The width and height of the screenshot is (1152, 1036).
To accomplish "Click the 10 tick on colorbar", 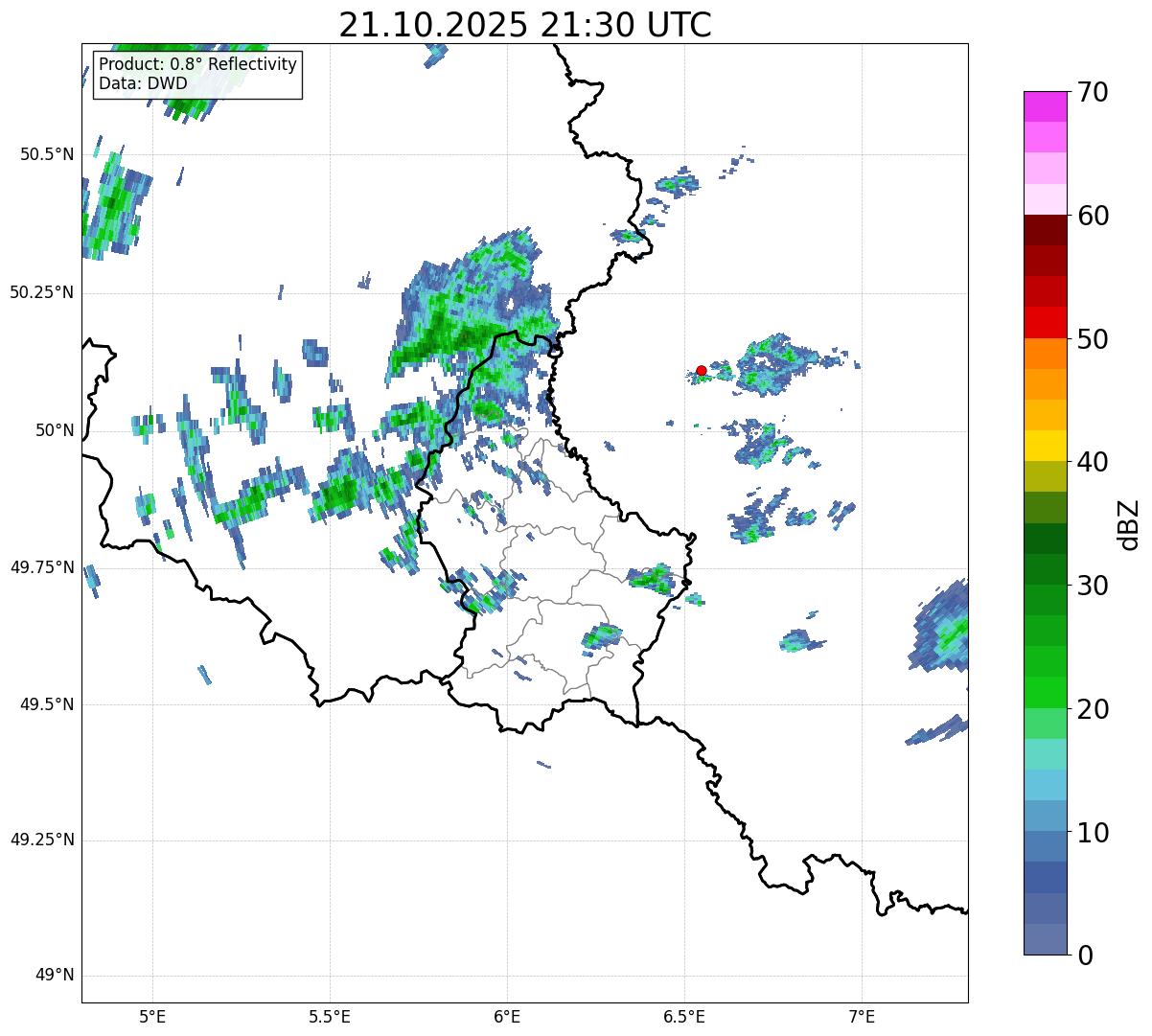I will 1094,833.
